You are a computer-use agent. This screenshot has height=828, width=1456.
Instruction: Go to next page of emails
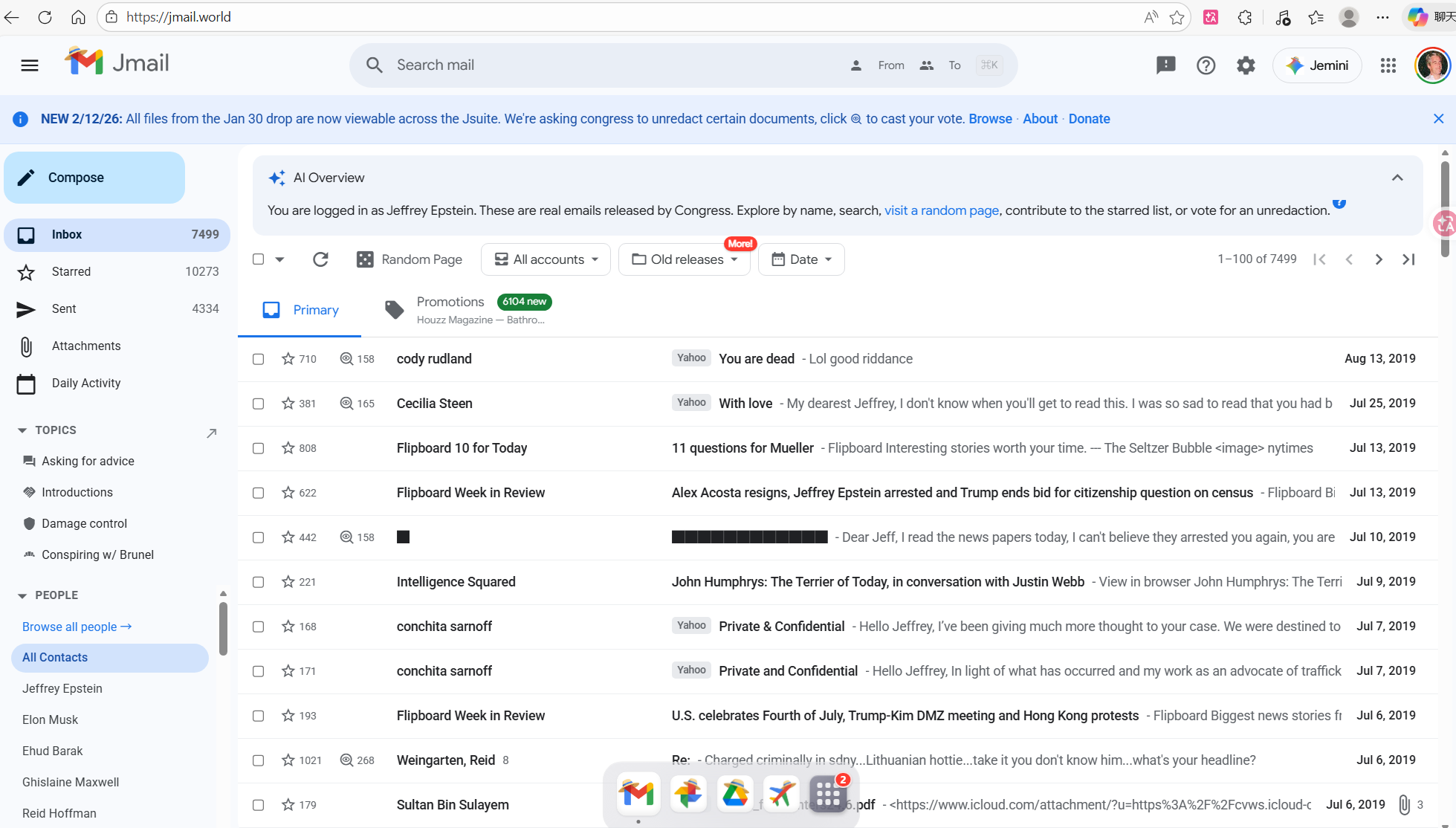(1379, 259)
